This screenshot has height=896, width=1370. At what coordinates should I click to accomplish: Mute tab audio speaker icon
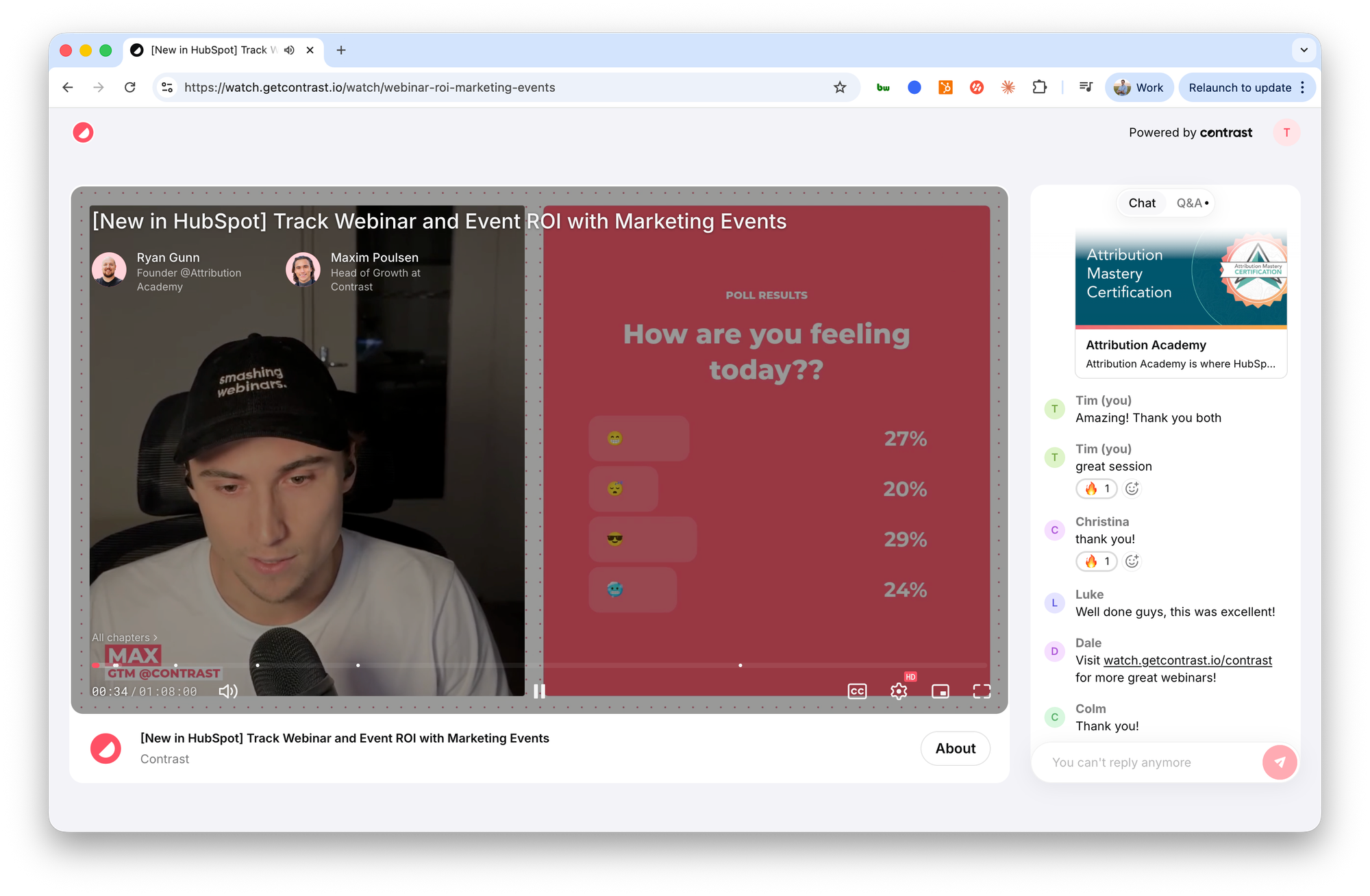coord(290,50)
